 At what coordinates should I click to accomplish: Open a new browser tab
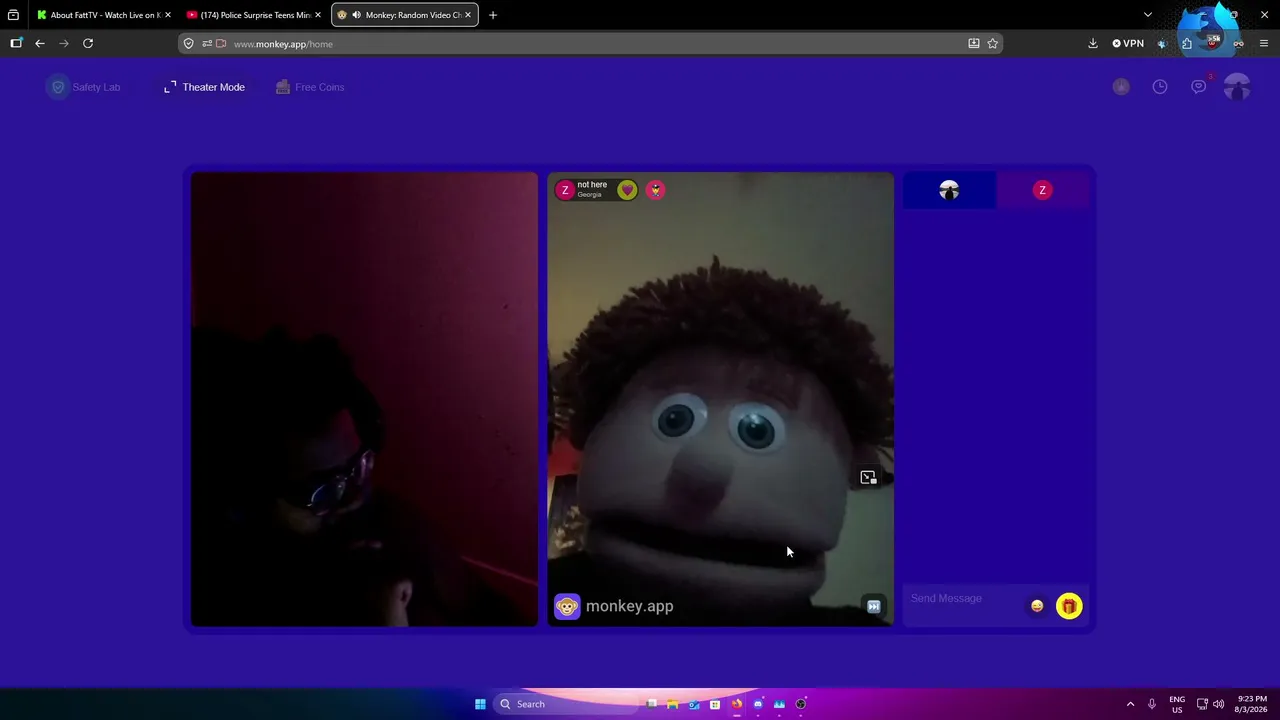coord(493,15)
